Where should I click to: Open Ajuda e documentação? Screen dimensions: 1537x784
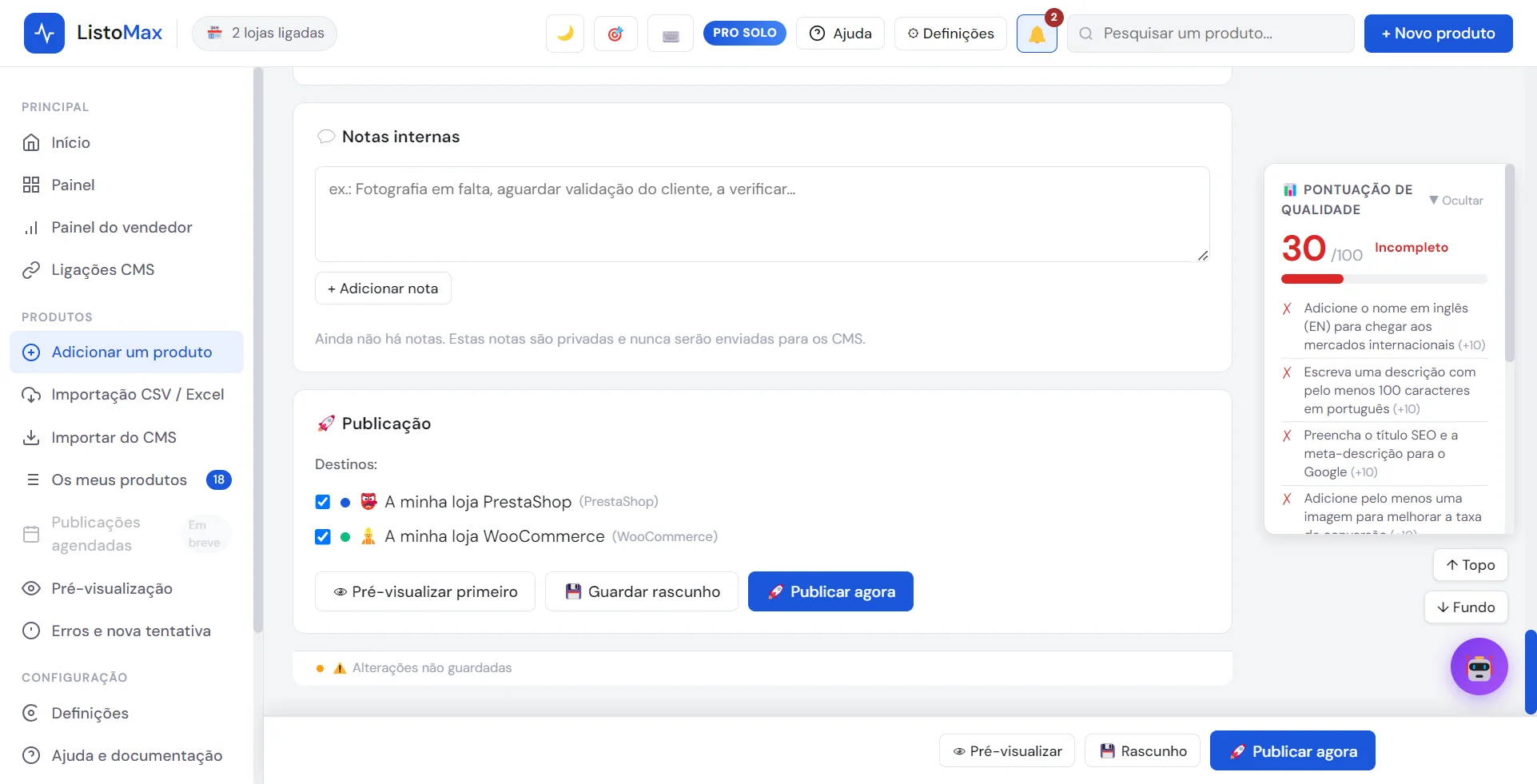pyautogui.click(x=126, y=755)
